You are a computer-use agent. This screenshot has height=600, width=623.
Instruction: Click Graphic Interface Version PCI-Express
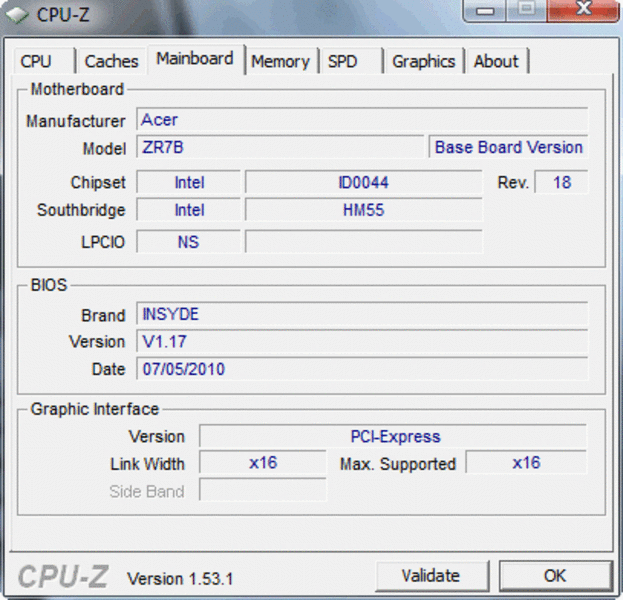coord(393,436)
